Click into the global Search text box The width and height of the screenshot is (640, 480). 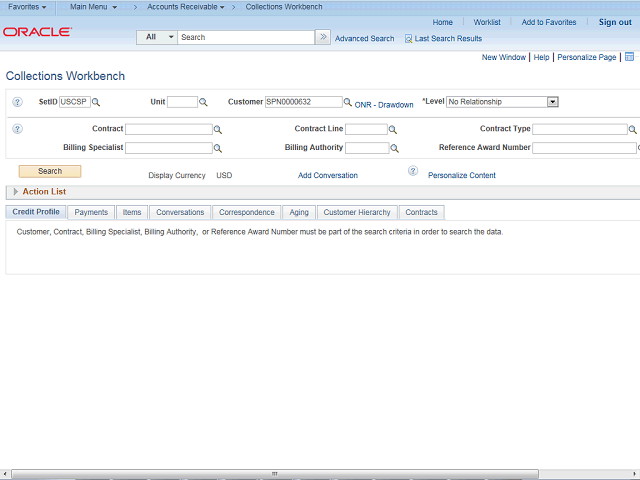(246, 37)
